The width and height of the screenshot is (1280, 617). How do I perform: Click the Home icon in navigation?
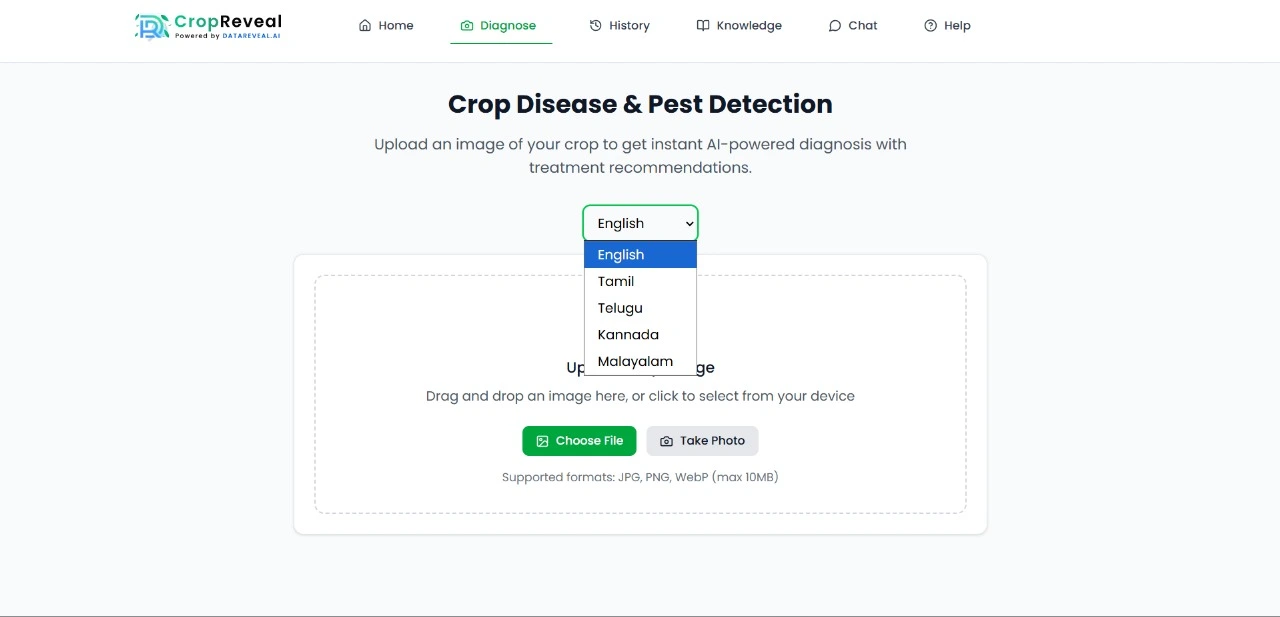click(x=364, y=25)
